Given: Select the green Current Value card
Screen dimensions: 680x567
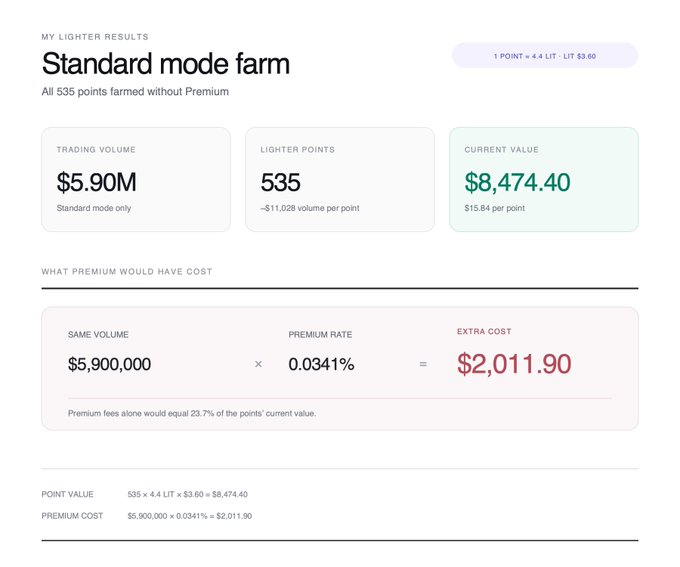Looking at the screenshot, I should [x=544, y=179].
